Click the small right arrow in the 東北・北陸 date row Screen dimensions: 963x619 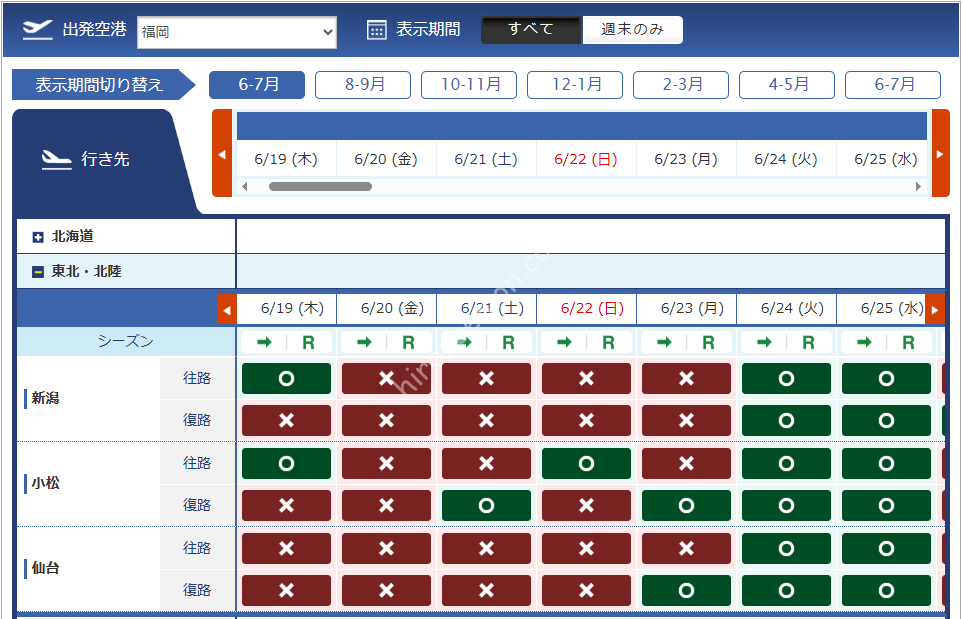[x=935, y=310]
